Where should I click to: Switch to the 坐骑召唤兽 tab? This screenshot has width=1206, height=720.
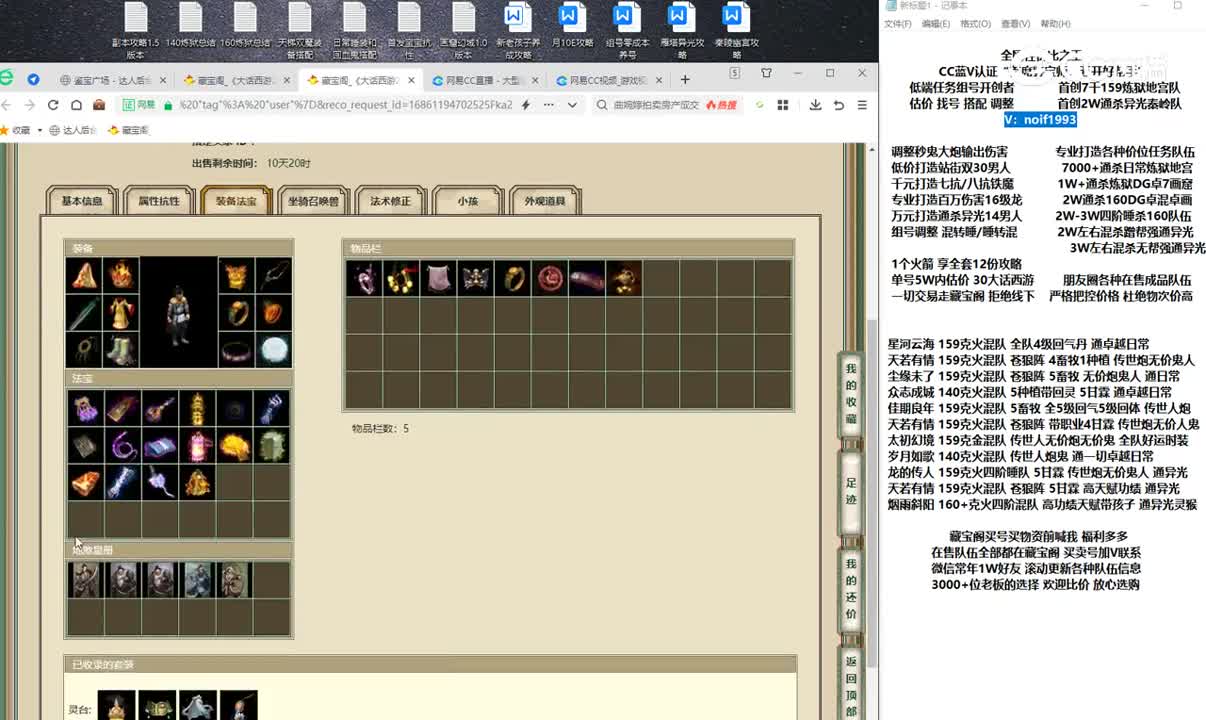point(313,201)
